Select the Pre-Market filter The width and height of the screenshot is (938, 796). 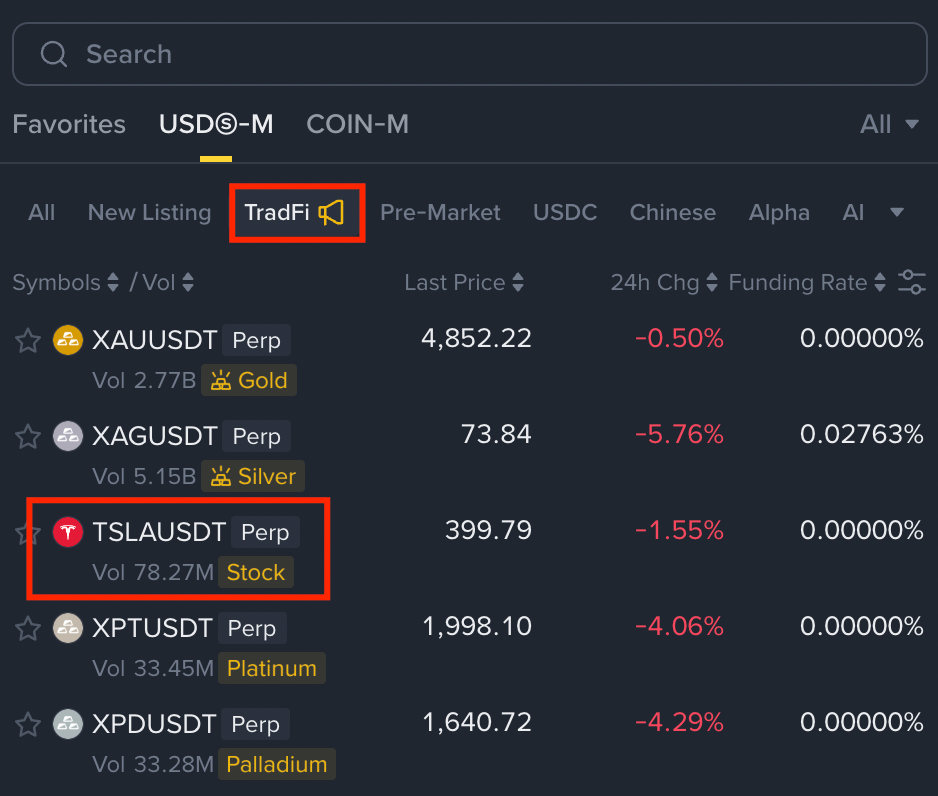[x=440, y=212]
